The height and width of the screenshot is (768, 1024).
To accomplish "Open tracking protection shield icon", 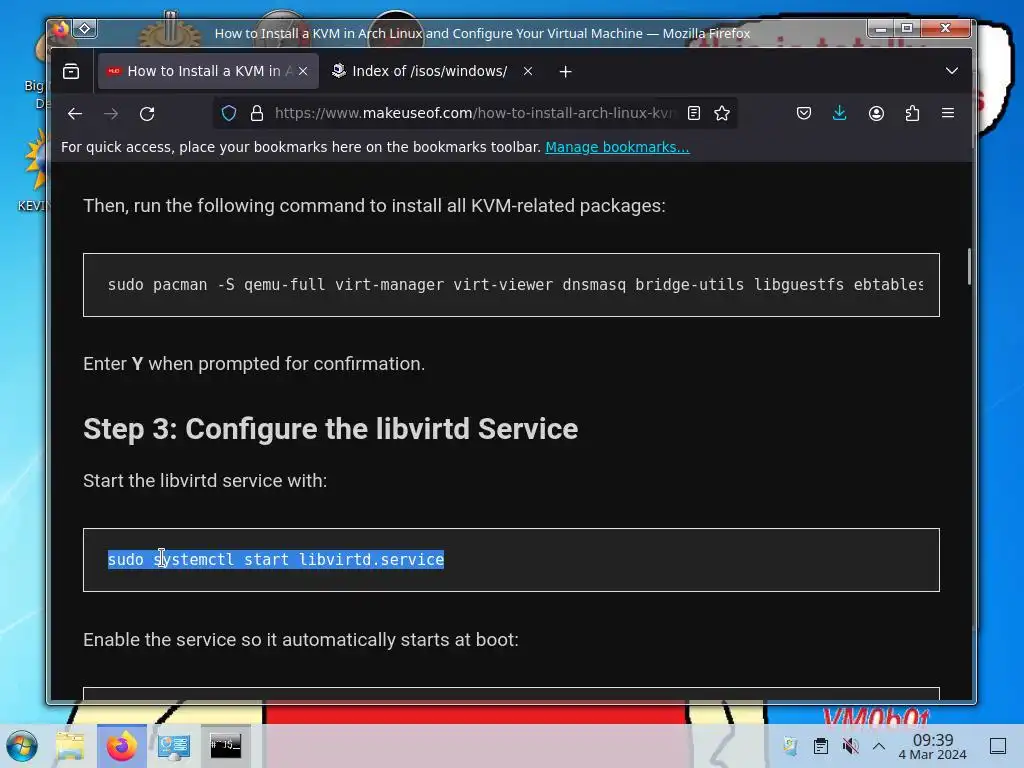I will [x=229, y=114].
